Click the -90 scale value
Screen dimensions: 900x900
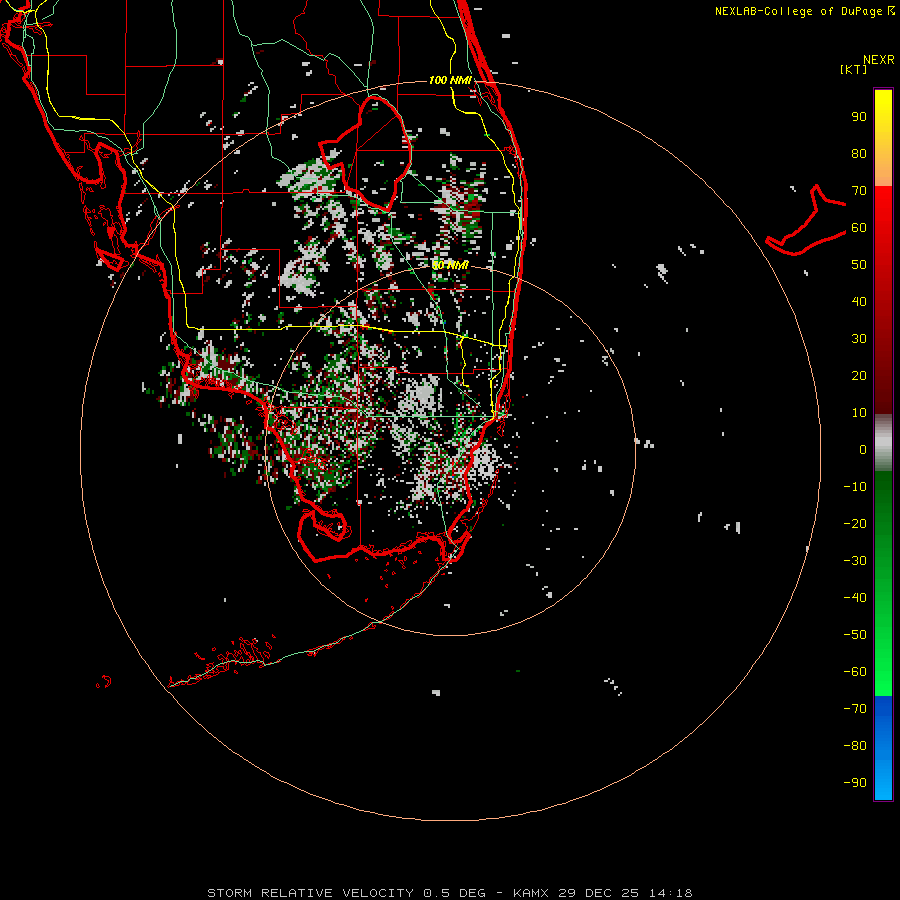pos(855,782)
